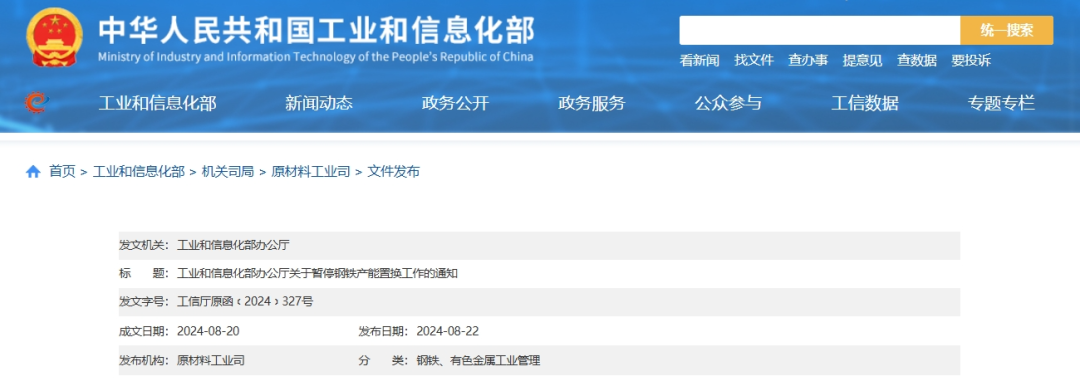Screen dimensions: 1080x391
Task: Click the publish date 2024-08-22
Action: 448,331
